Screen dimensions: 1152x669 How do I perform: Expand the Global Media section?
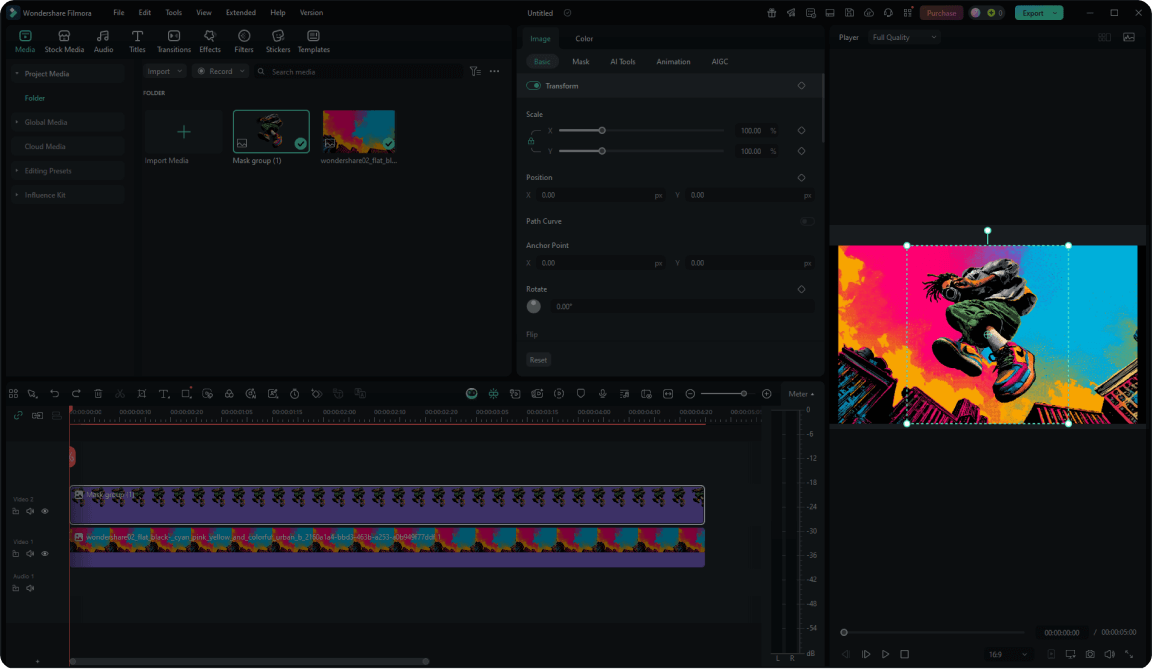coord(17,122)
